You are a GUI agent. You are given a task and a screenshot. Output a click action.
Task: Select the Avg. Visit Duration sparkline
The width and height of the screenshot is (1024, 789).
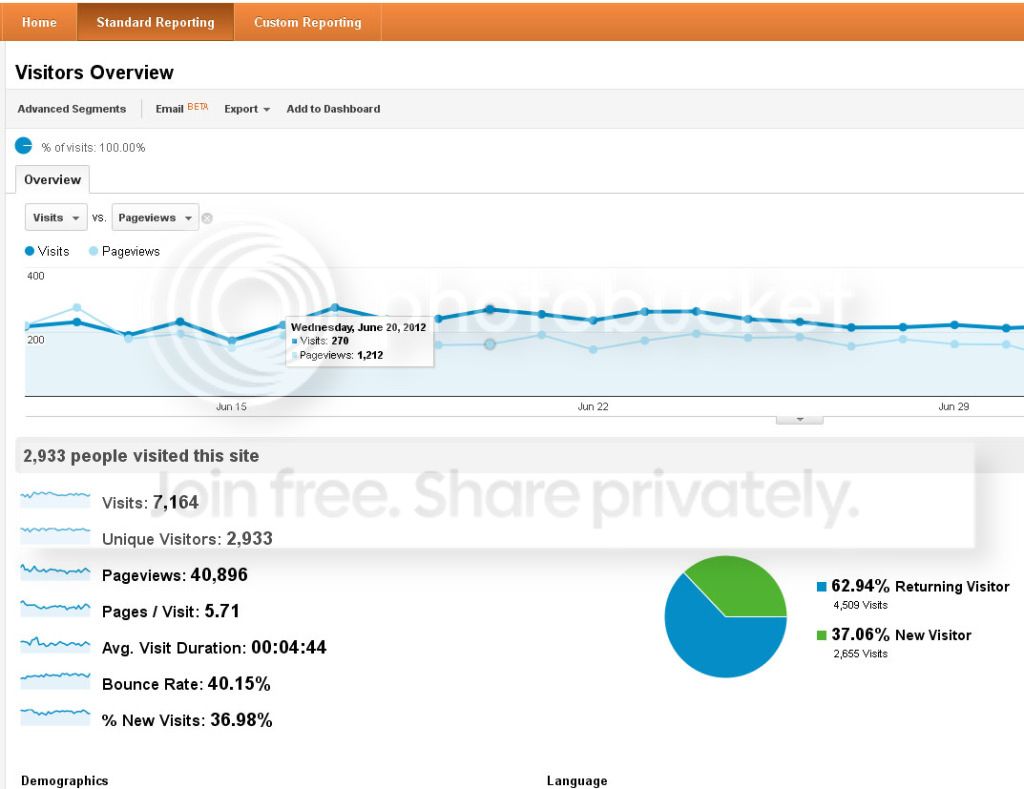pos(55,643)
